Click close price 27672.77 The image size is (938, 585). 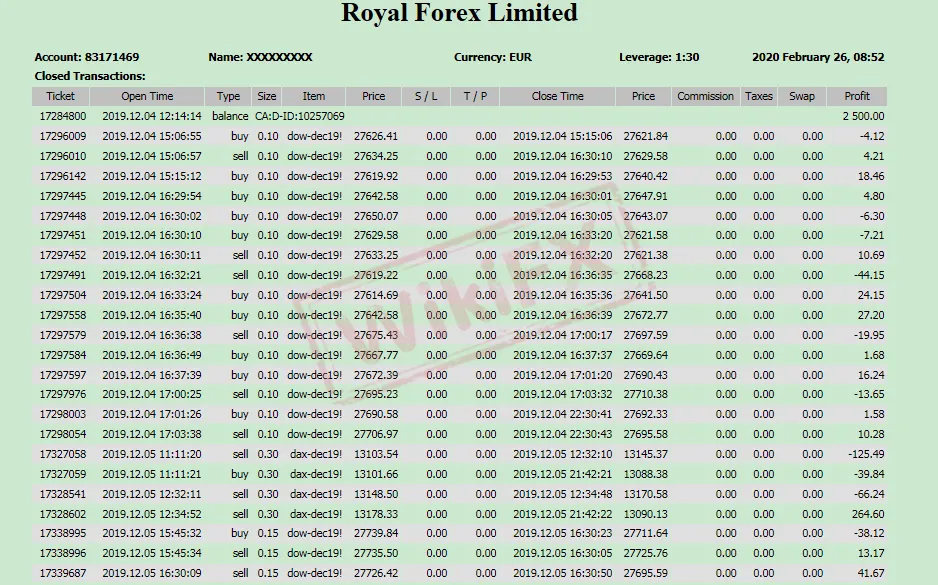(x=645, y=315)
